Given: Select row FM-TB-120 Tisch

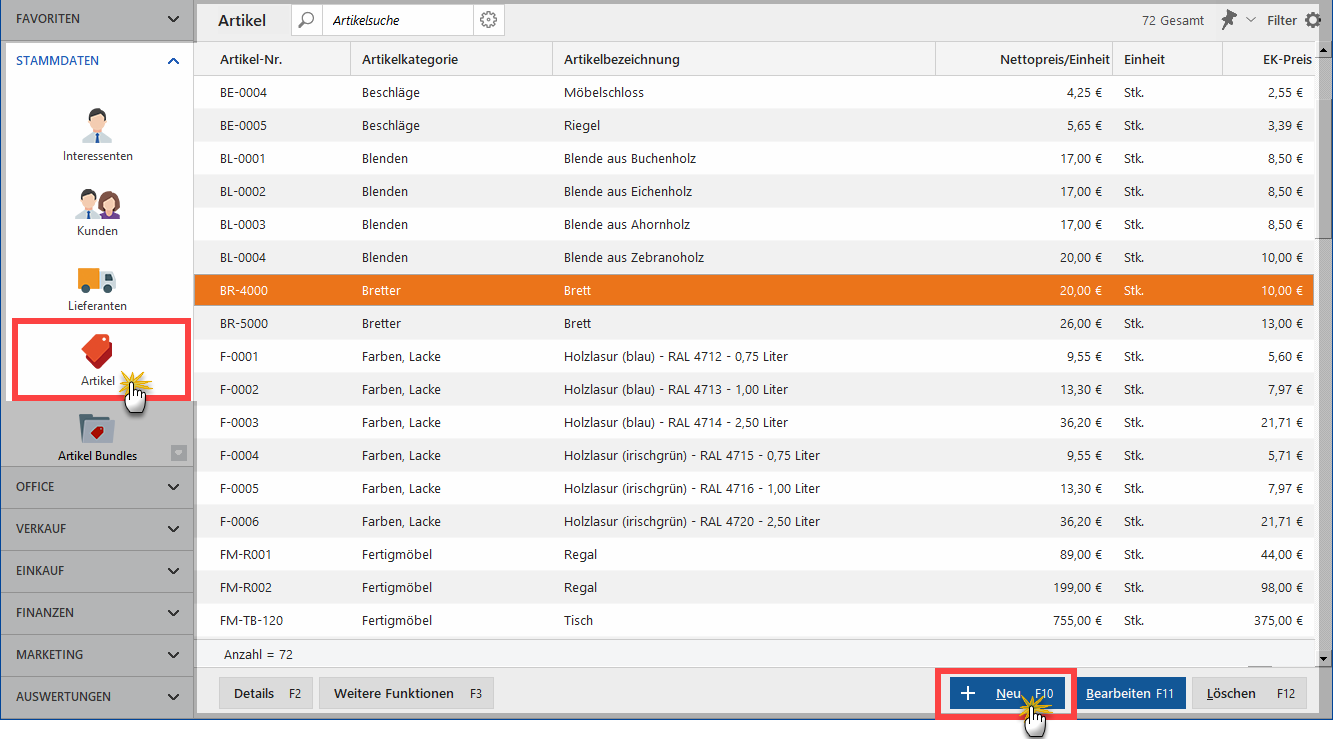Looking at the screenshot, I should [754, 621].
